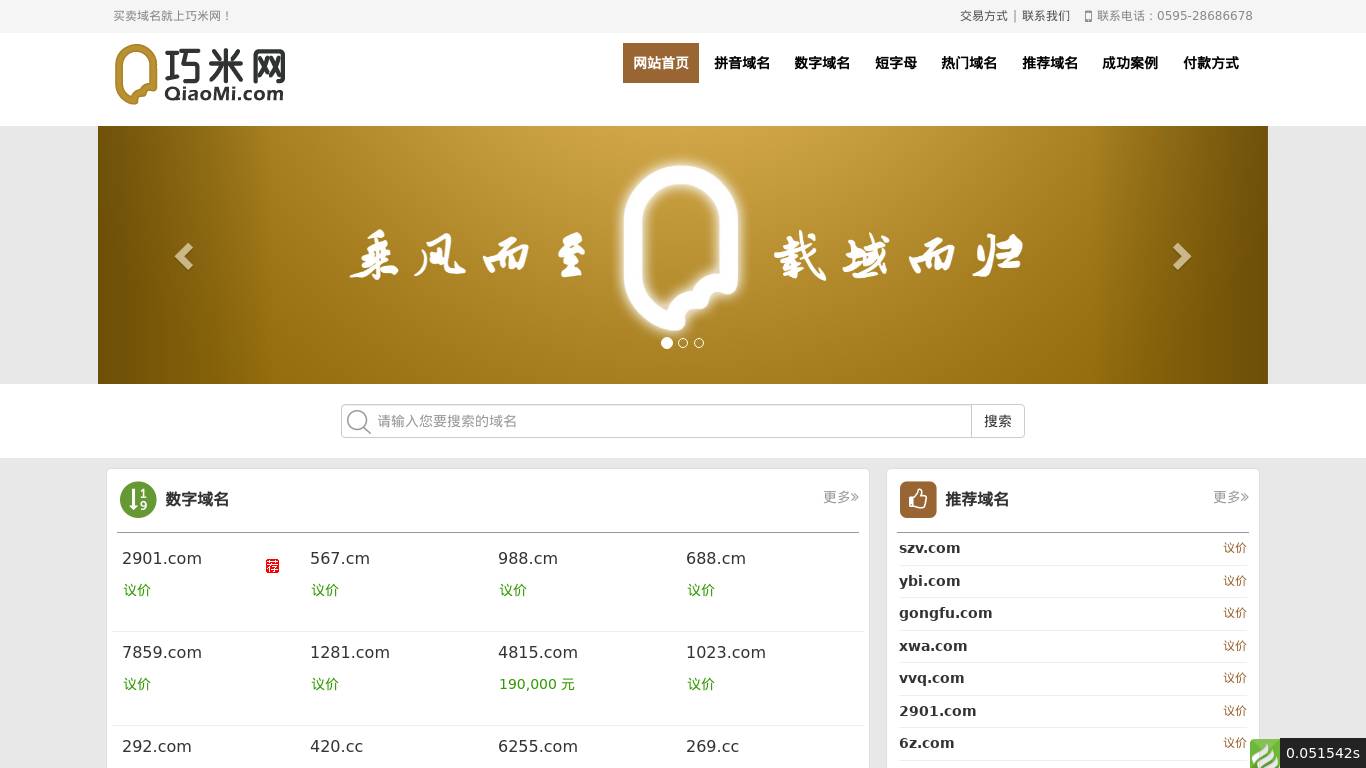Click the gold banner image
The image size is (1366, 768).
pyautogui.click(x=683, y=255)
